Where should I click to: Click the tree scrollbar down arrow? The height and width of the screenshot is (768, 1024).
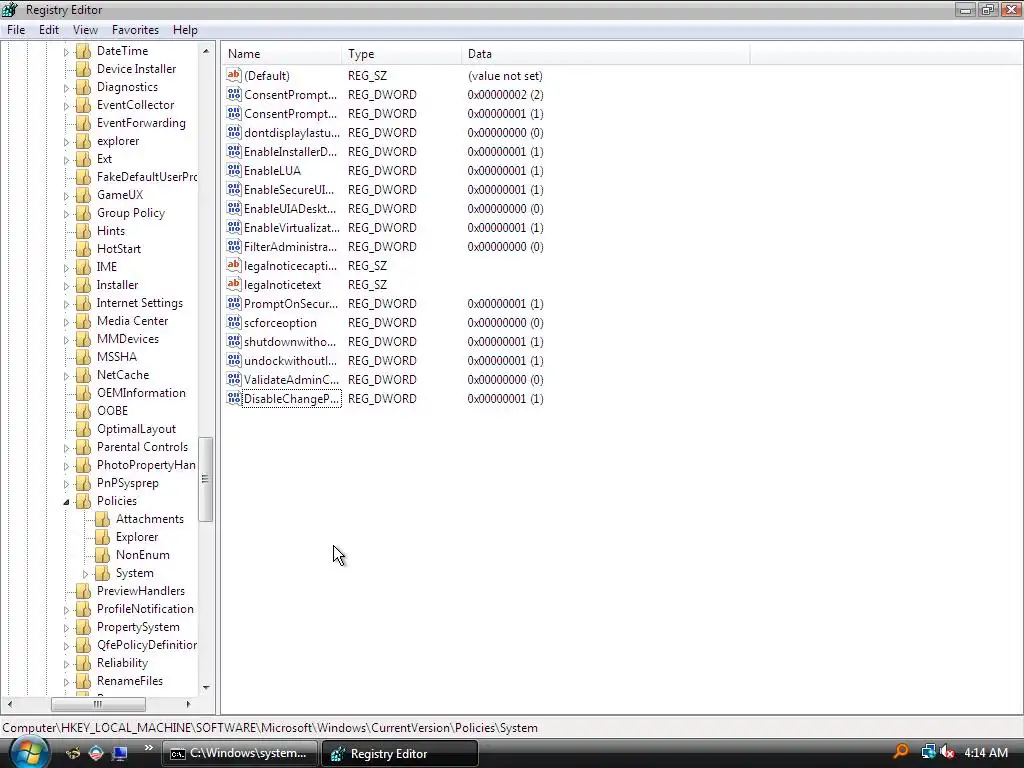[206, 688]
